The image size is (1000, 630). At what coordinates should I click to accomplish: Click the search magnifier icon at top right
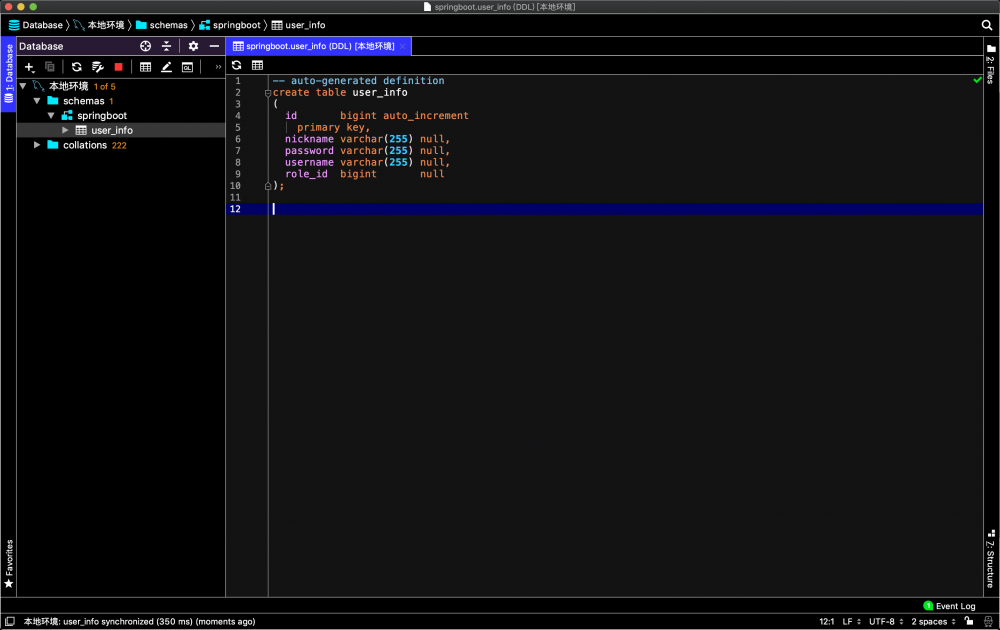(x=987, y=25)
